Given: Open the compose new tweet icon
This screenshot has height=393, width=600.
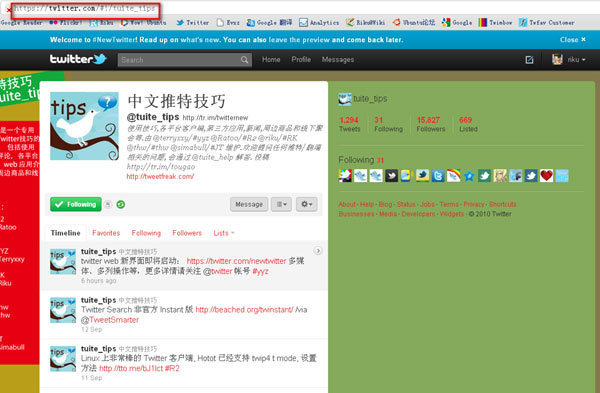Looking at the screenshot, I should click(x=529, y=60).
